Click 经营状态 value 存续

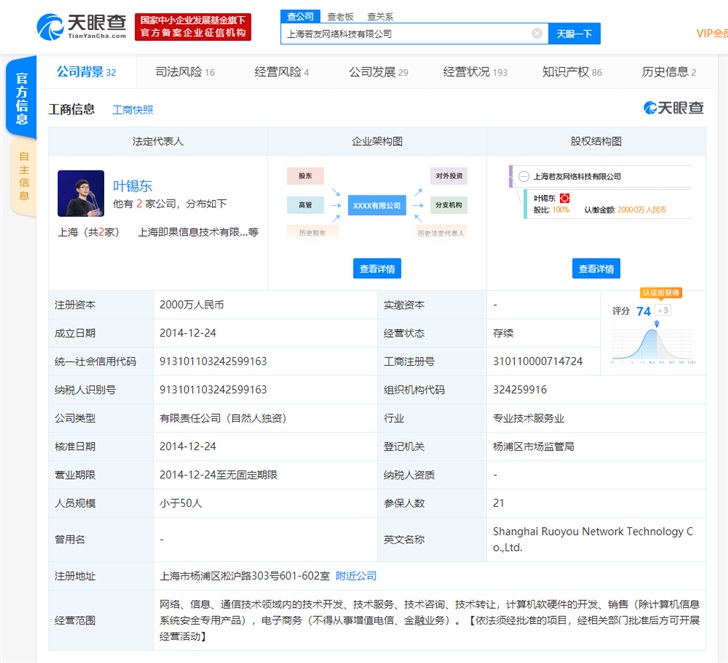pos(503,333)
